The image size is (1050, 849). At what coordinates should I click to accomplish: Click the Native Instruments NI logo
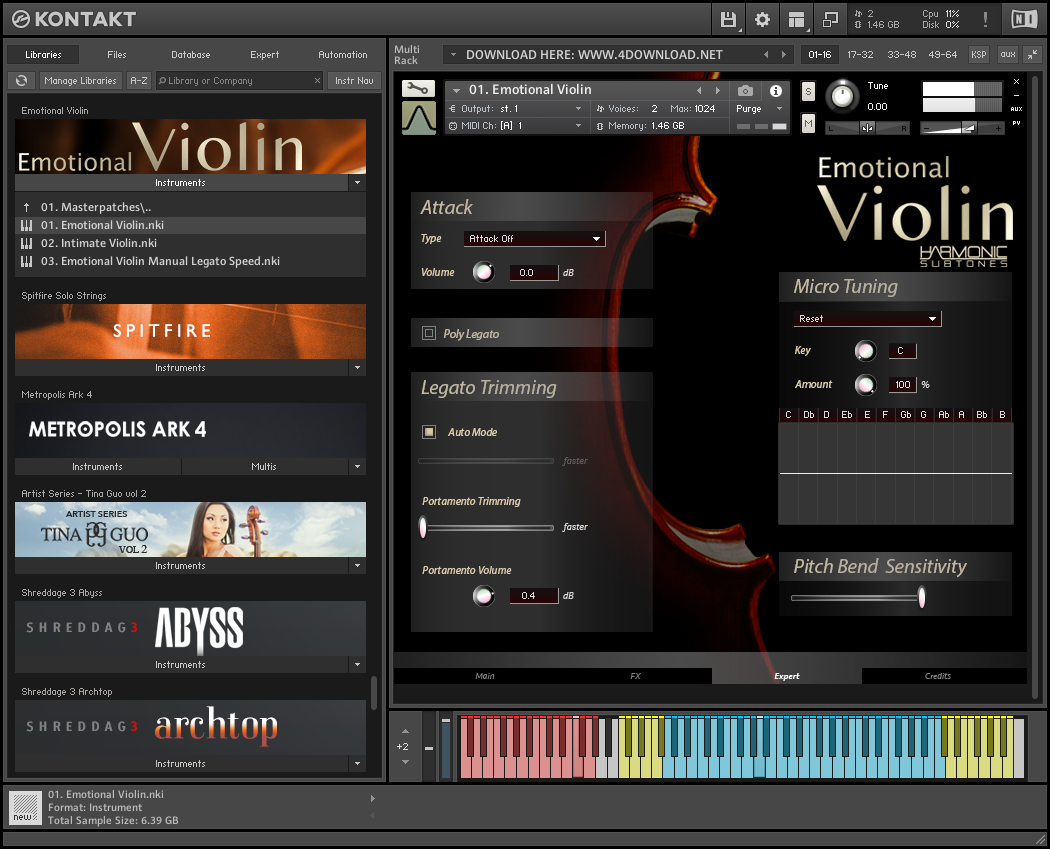1024,19
